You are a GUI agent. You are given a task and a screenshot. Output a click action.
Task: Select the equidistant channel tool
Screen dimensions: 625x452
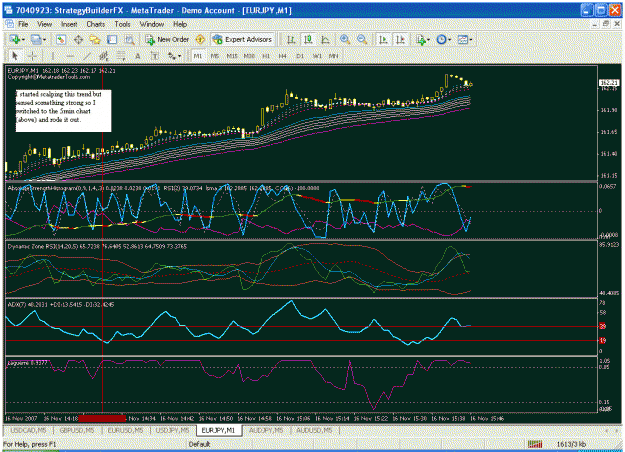tap(104, 56)
